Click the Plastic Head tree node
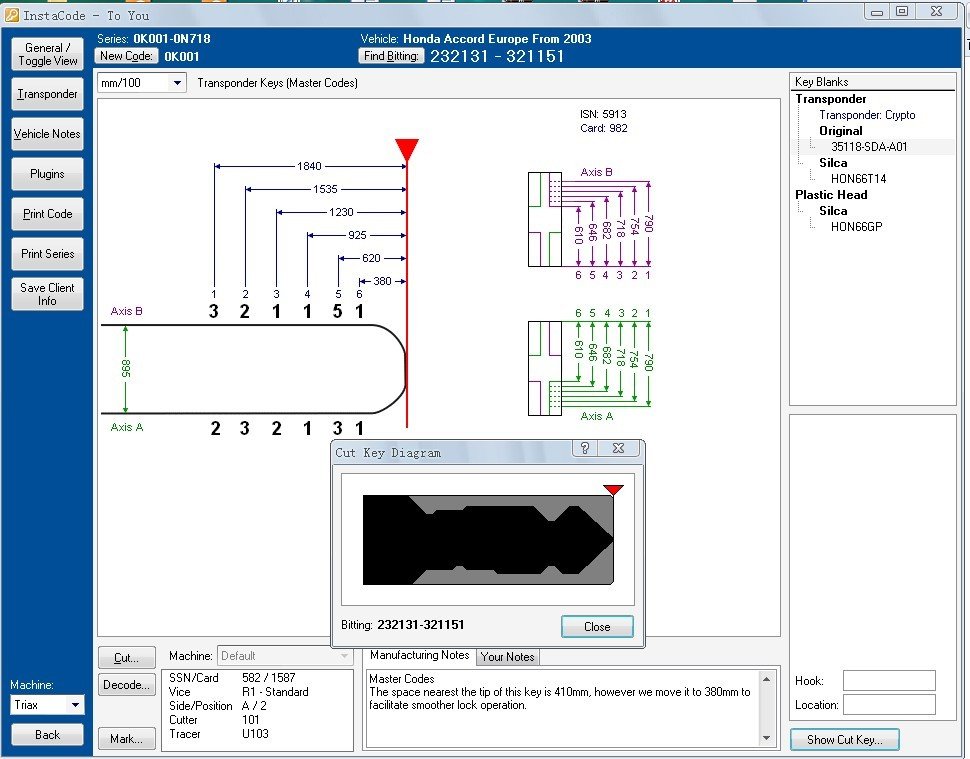Image resolution: width=970 pixels, height=759 pixels. pos(831,195)
